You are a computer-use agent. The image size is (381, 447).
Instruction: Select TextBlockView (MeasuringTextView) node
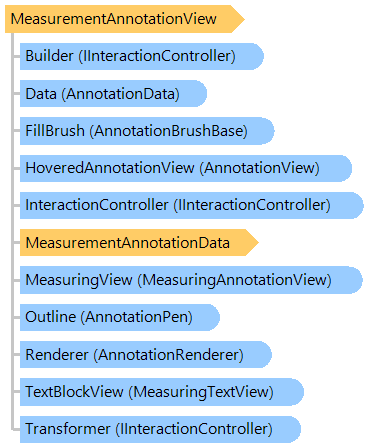coord(162,392)
